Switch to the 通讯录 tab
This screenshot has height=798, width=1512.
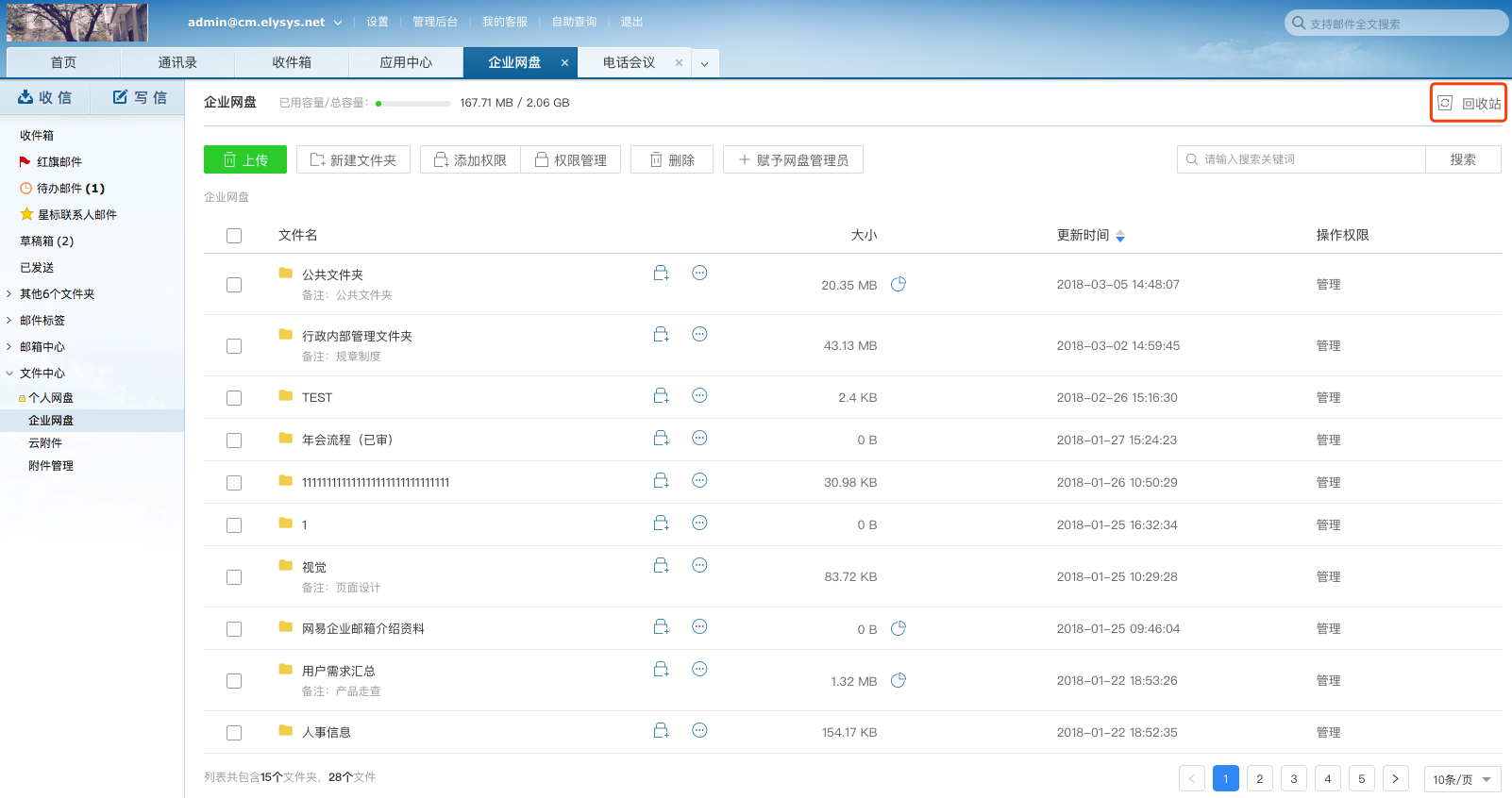coord(177,63)
